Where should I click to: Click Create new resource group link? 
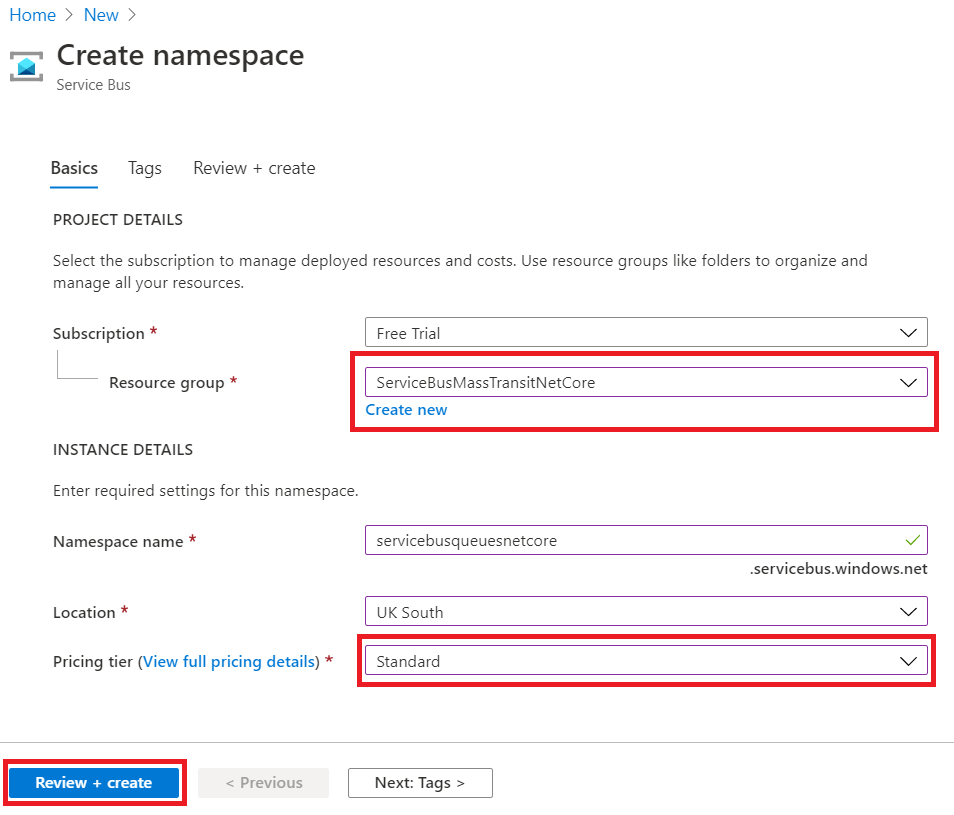(406, 410)
